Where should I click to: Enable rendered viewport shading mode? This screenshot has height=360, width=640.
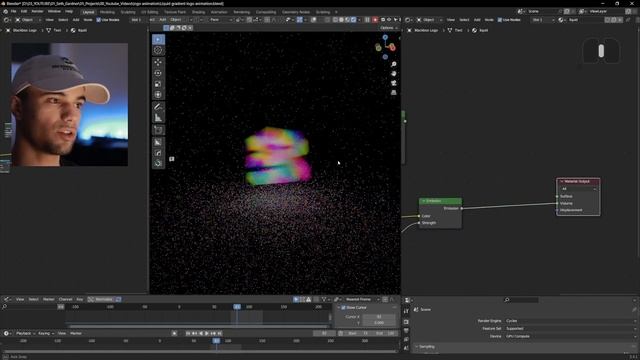coord(353,20)
